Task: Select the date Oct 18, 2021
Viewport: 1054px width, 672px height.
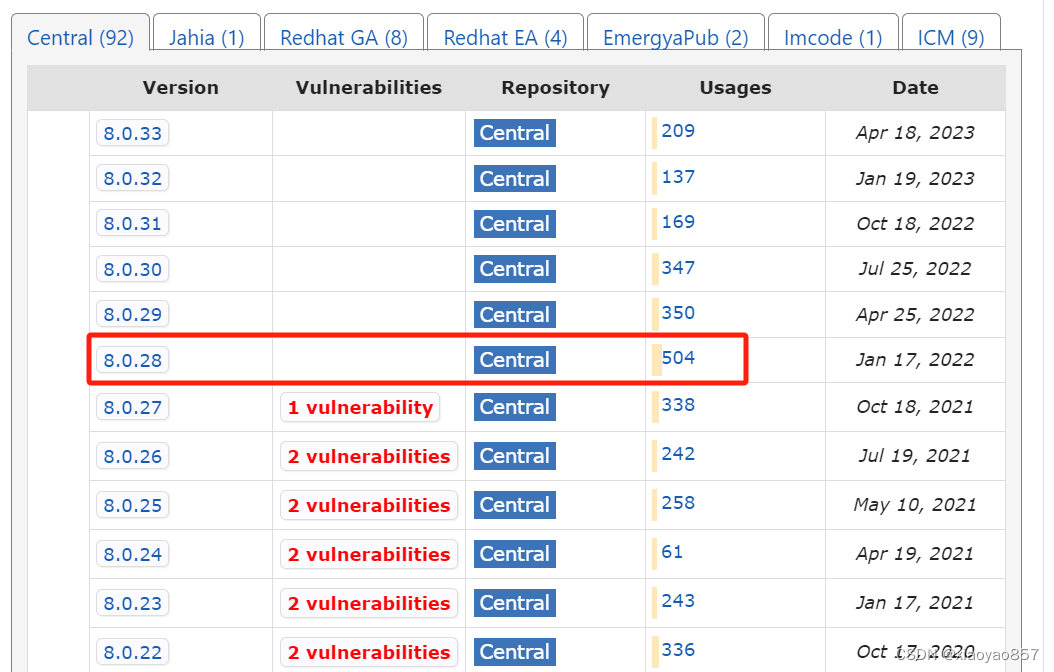Action: tap(916, 407)
